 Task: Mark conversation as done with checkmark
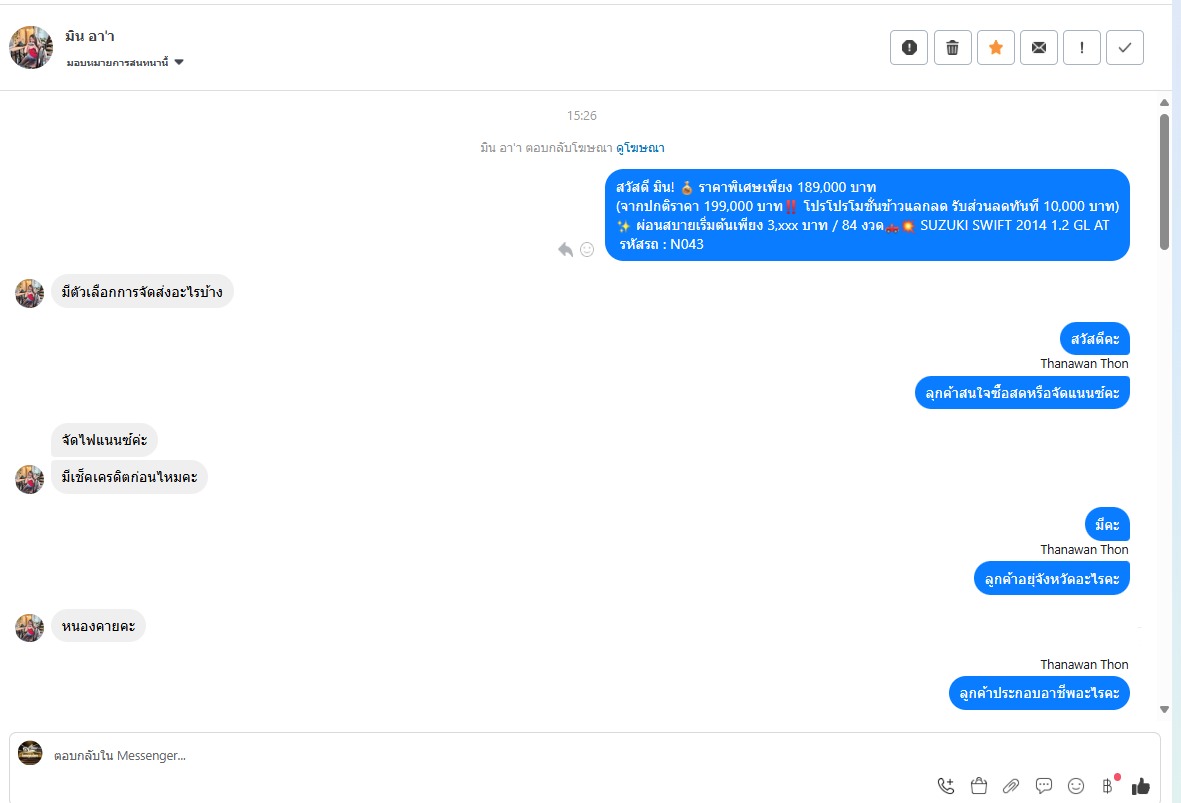pyautogui.click(x=1125, y=47)
